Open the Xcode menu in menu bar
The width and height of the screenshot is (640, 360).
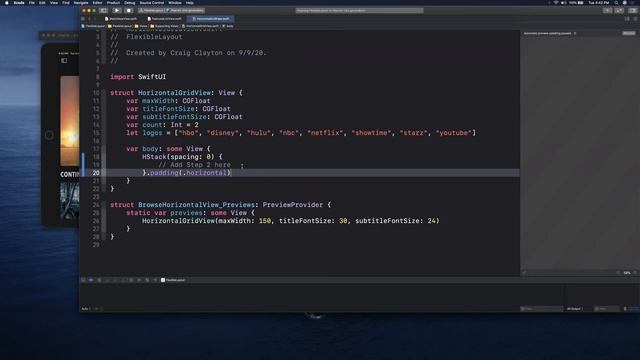click(19, 2)
